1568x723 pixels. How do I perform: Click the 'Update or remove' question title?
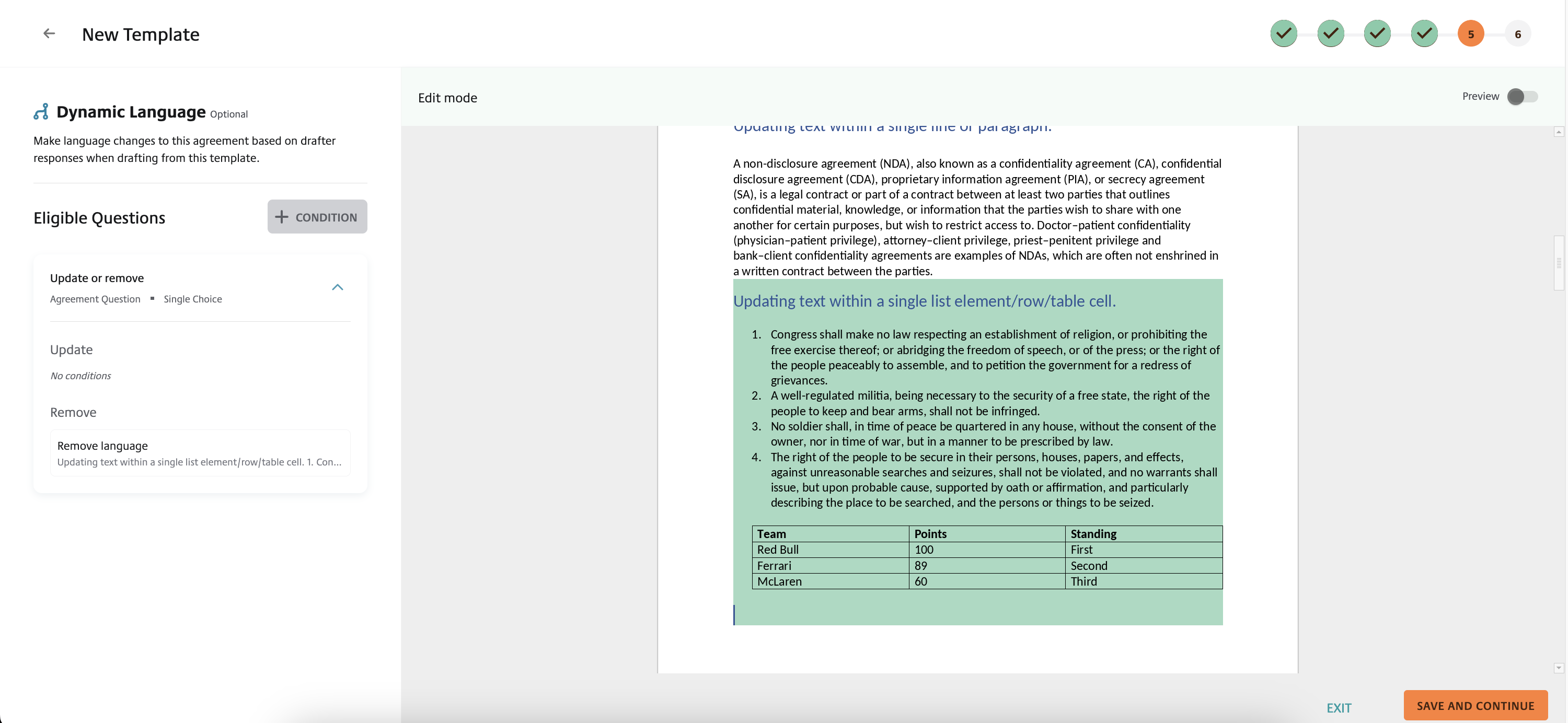97,278
